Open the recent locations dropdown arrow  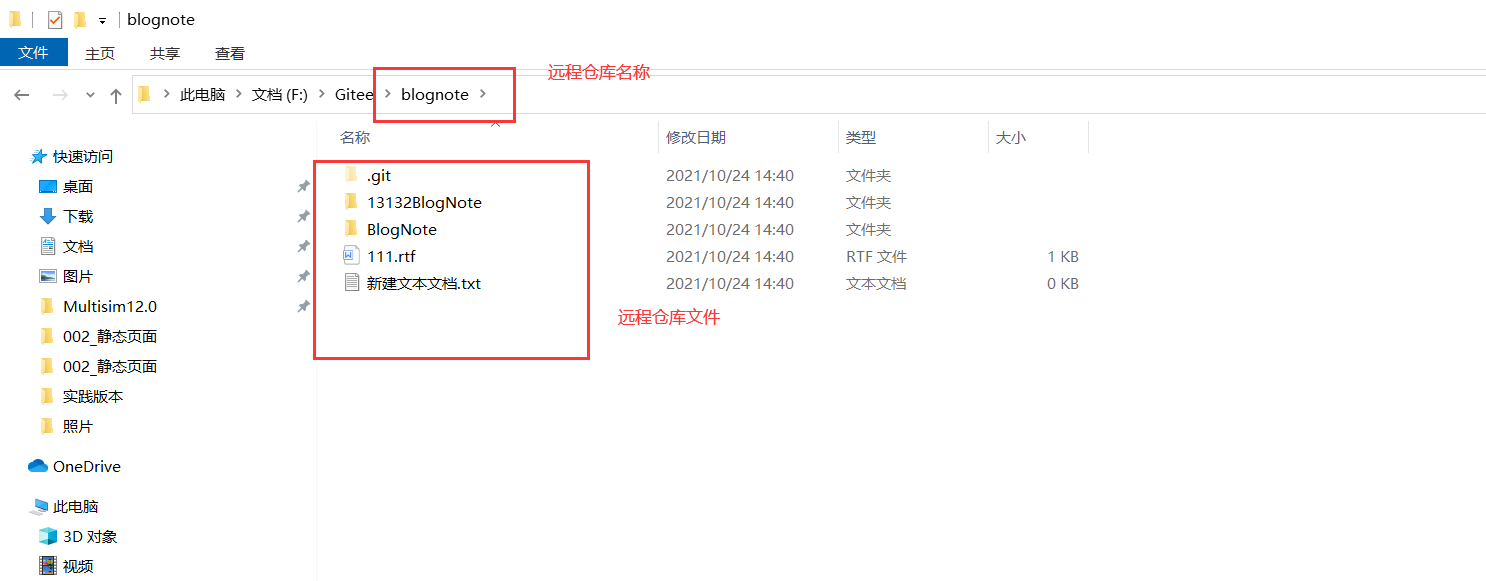coord(90,95)
